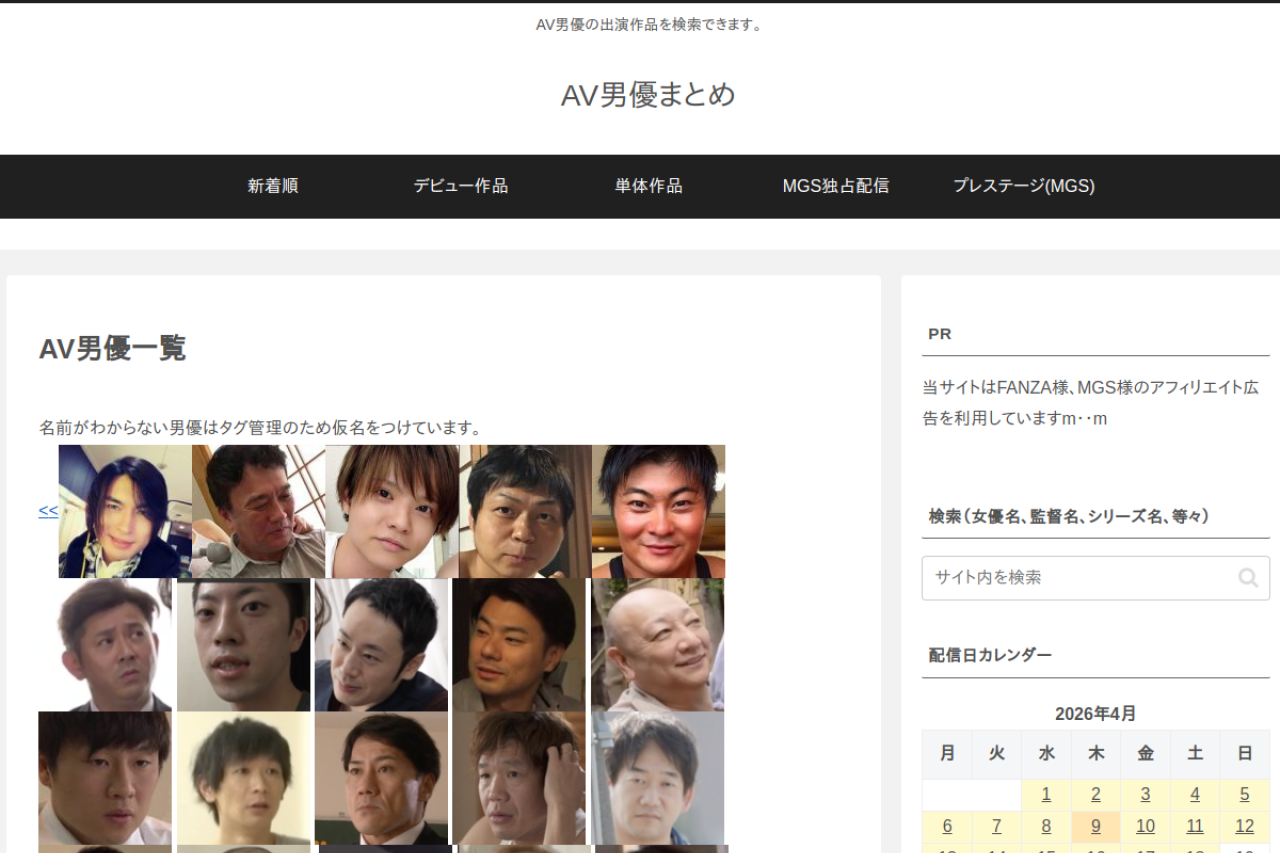Screen dimensions: 1280x853
Task: Click the search magnifier icon
Action: pos(1247,578)
